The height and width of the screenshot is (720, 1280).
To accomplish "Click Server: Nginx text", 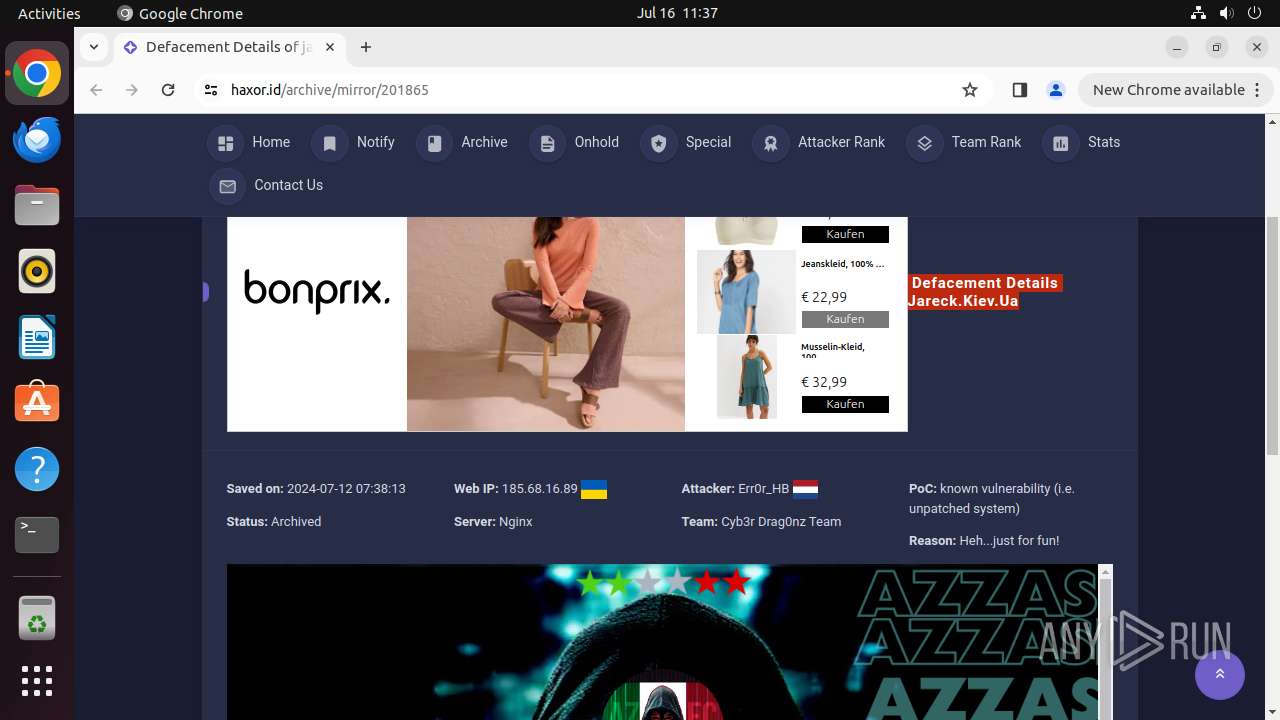I will click(493, 522).
